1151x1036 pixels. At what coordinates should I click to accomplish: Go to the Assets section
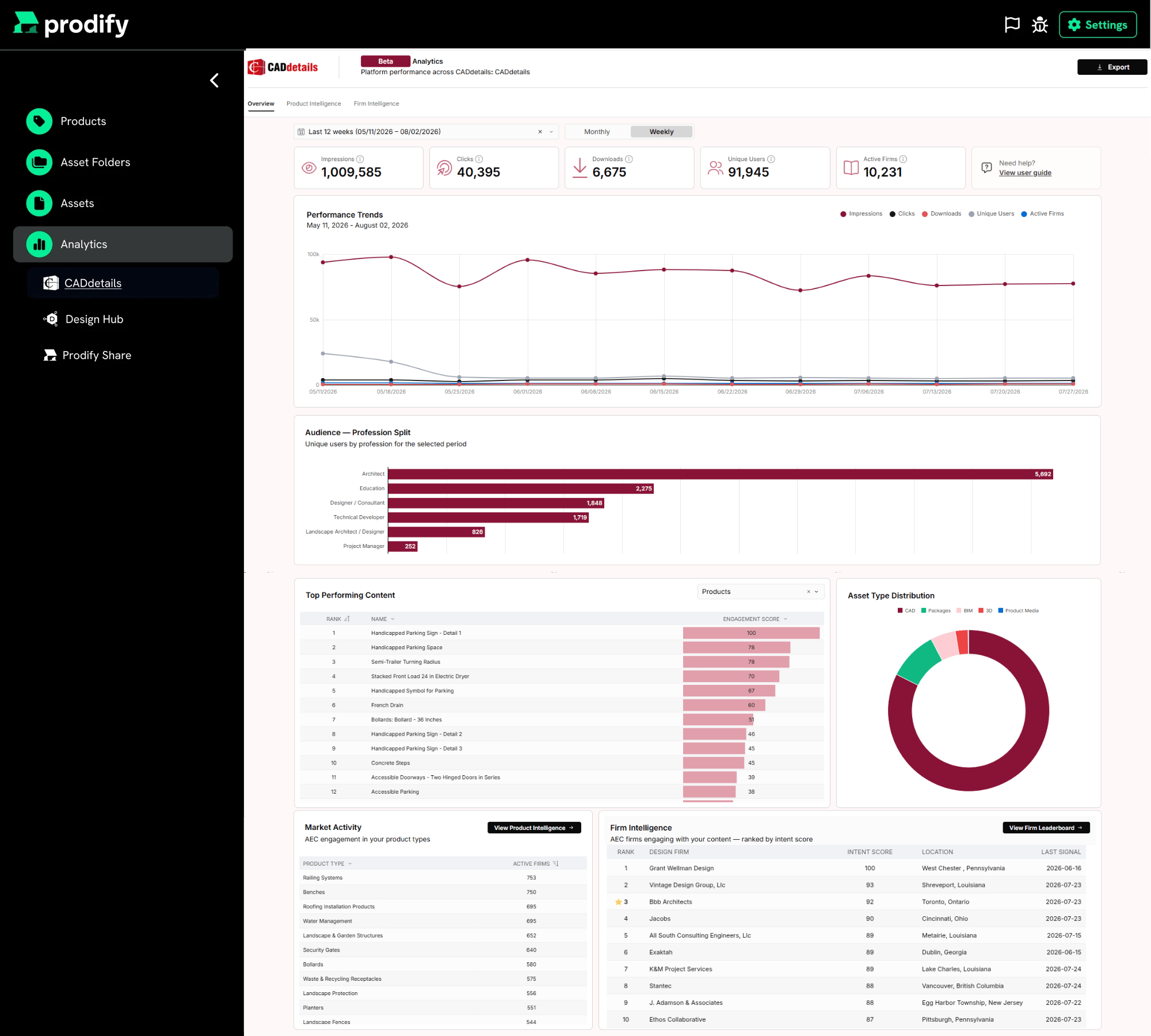pos(77,203)
